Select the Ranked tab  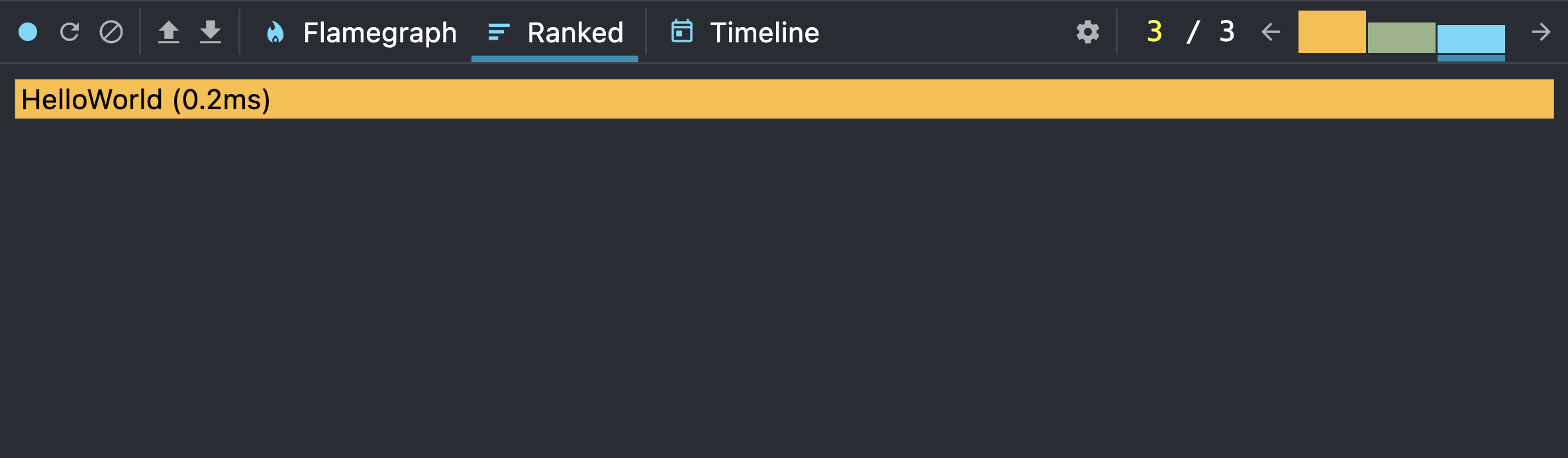(x=575, y=32)
